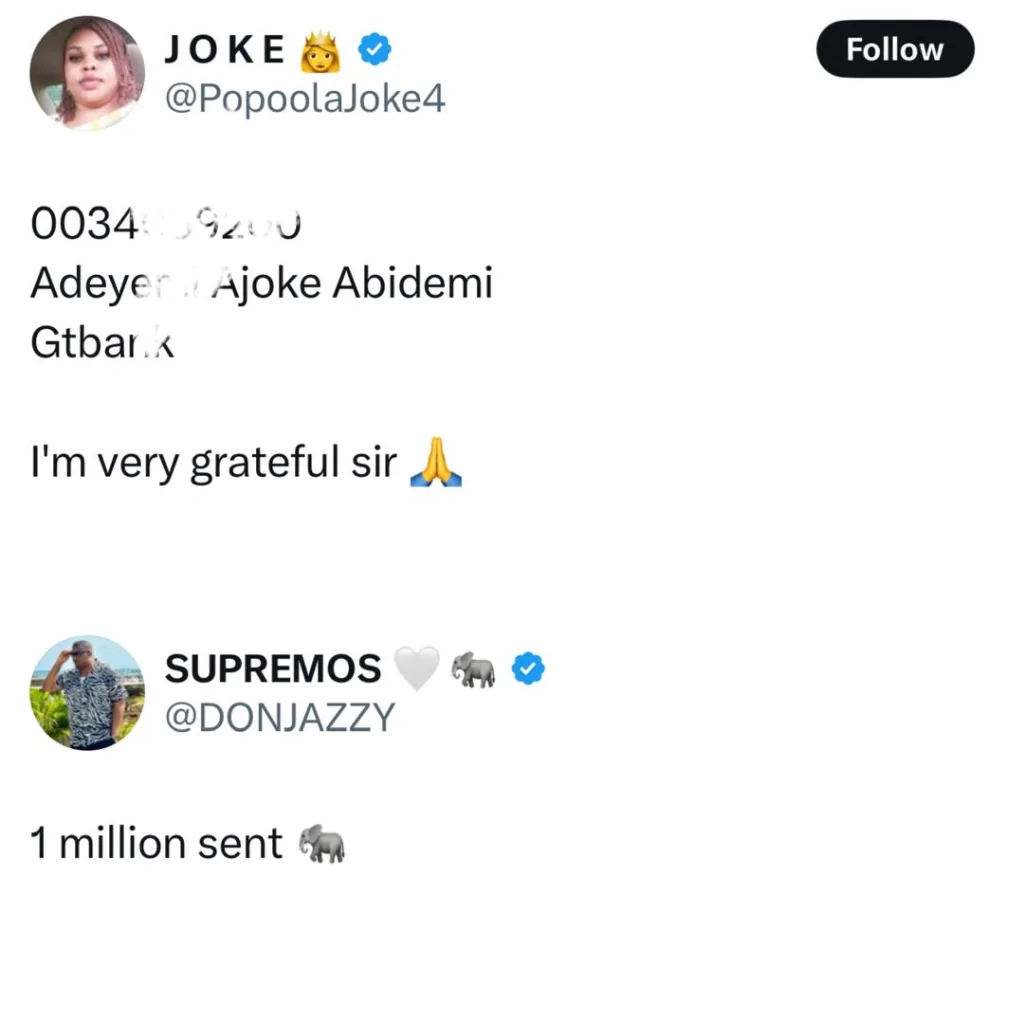The width and height of the screenshot is (1024, 1024).
Task: Click the JOKE display name
Action: point(225,50)
